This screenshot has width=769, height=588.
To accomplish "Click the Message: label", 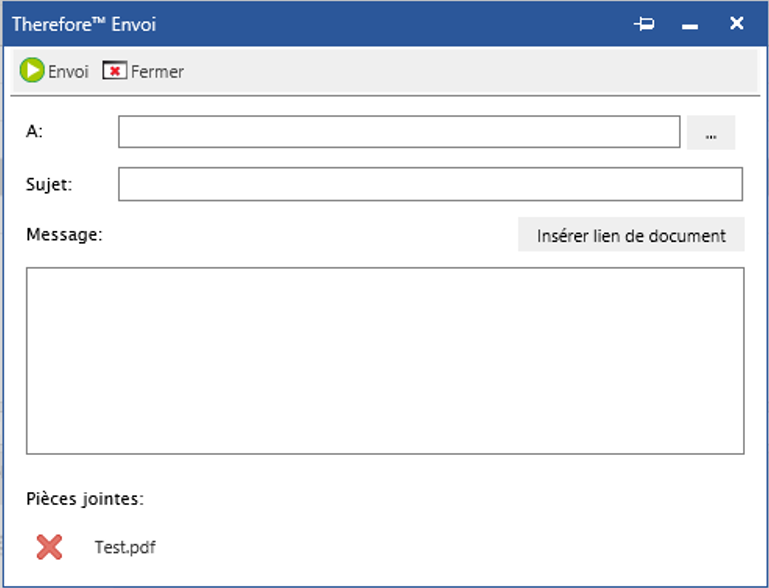I will [x=64, y=235].
